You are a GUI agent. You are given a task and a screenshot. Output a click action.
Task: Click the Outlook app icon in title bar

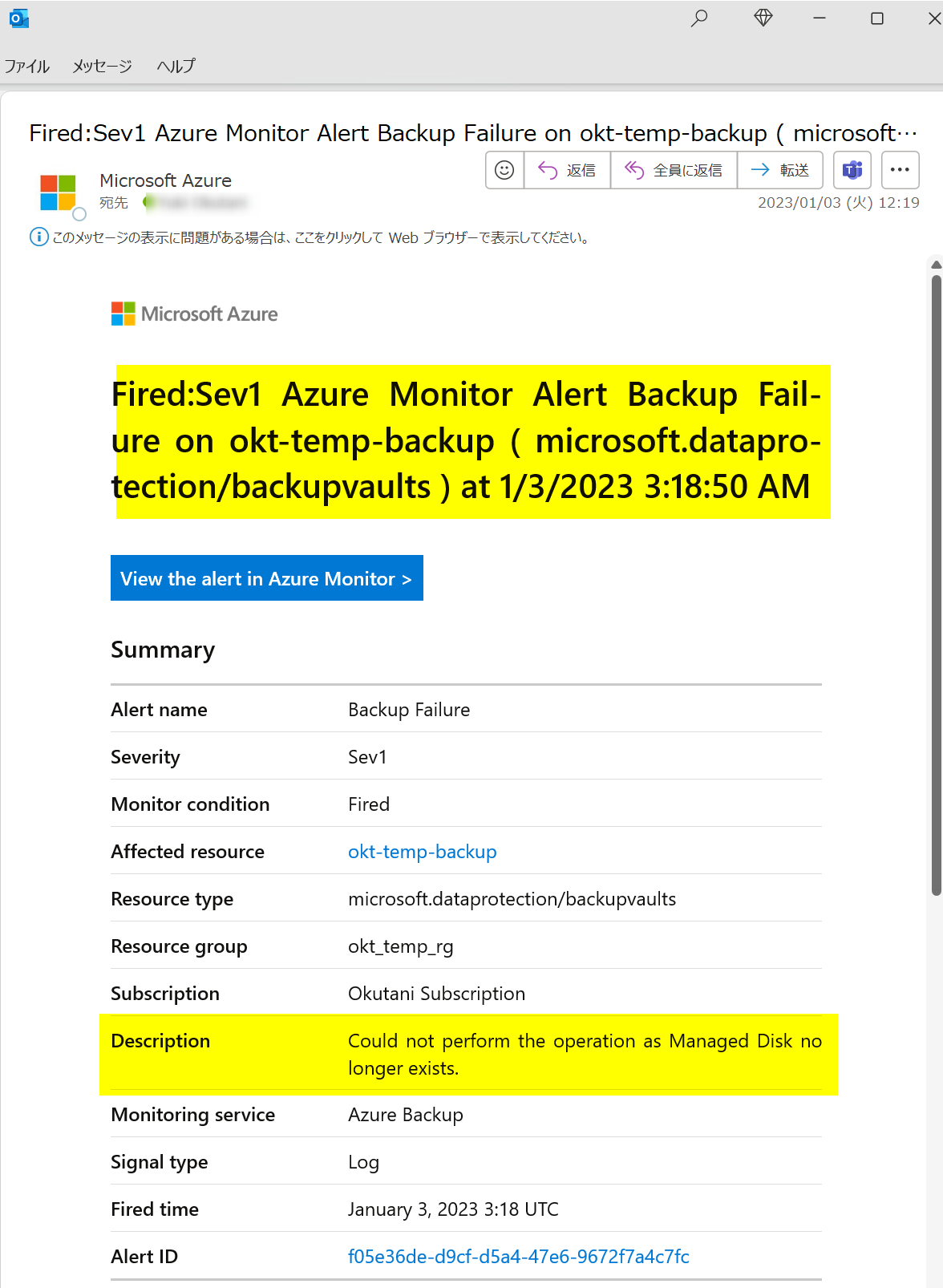(x=19, y=18)
